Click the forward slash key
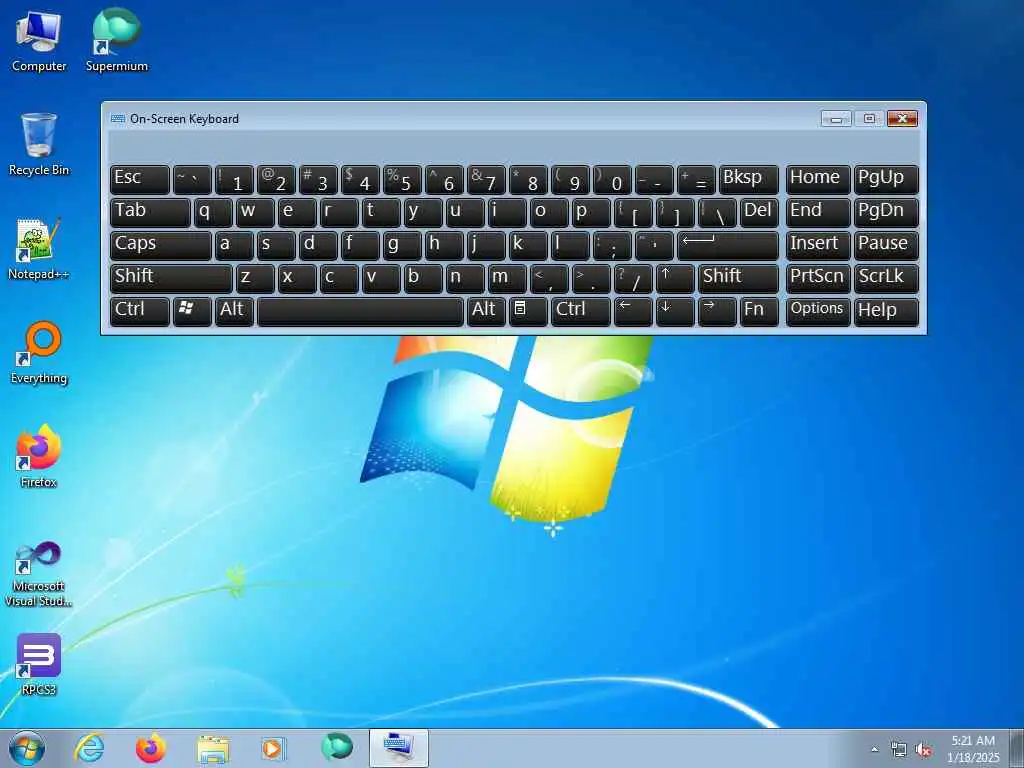The height and width of the screenshot is (768, 1024). [x=633, y=279]
